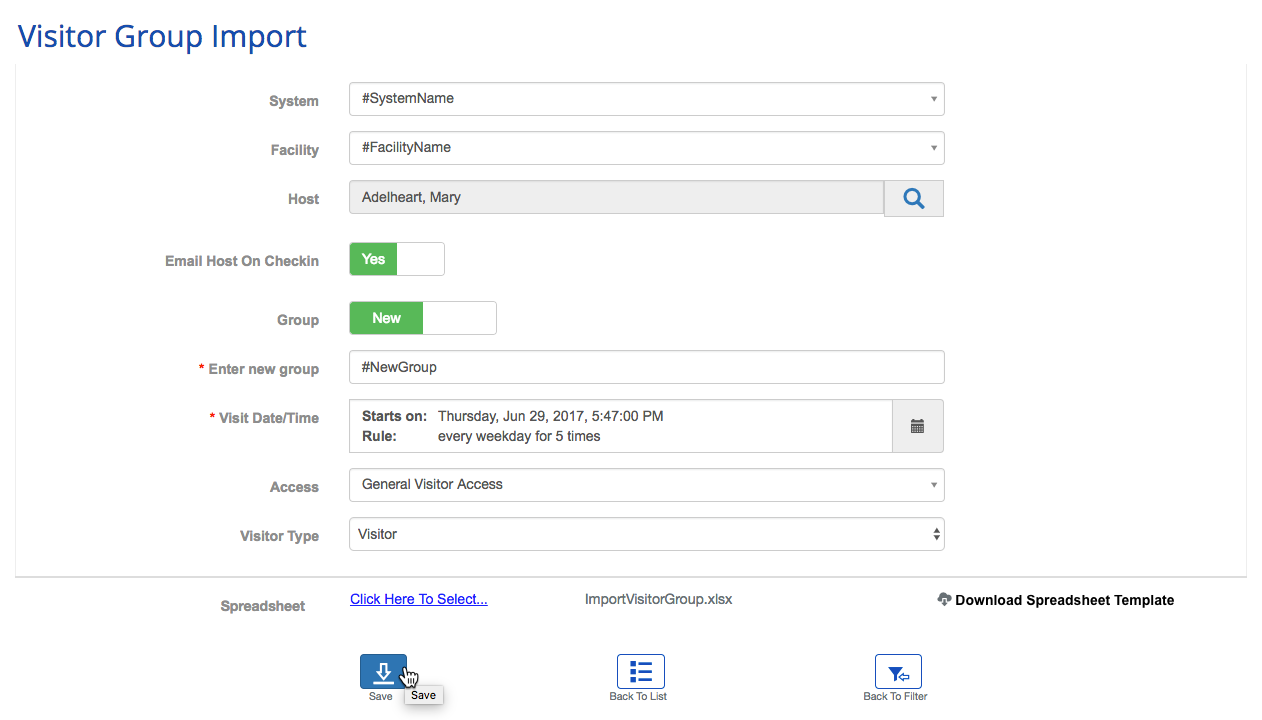
Task: Toggle Email Host On Checkin switch
Action: tap(396, 259)
